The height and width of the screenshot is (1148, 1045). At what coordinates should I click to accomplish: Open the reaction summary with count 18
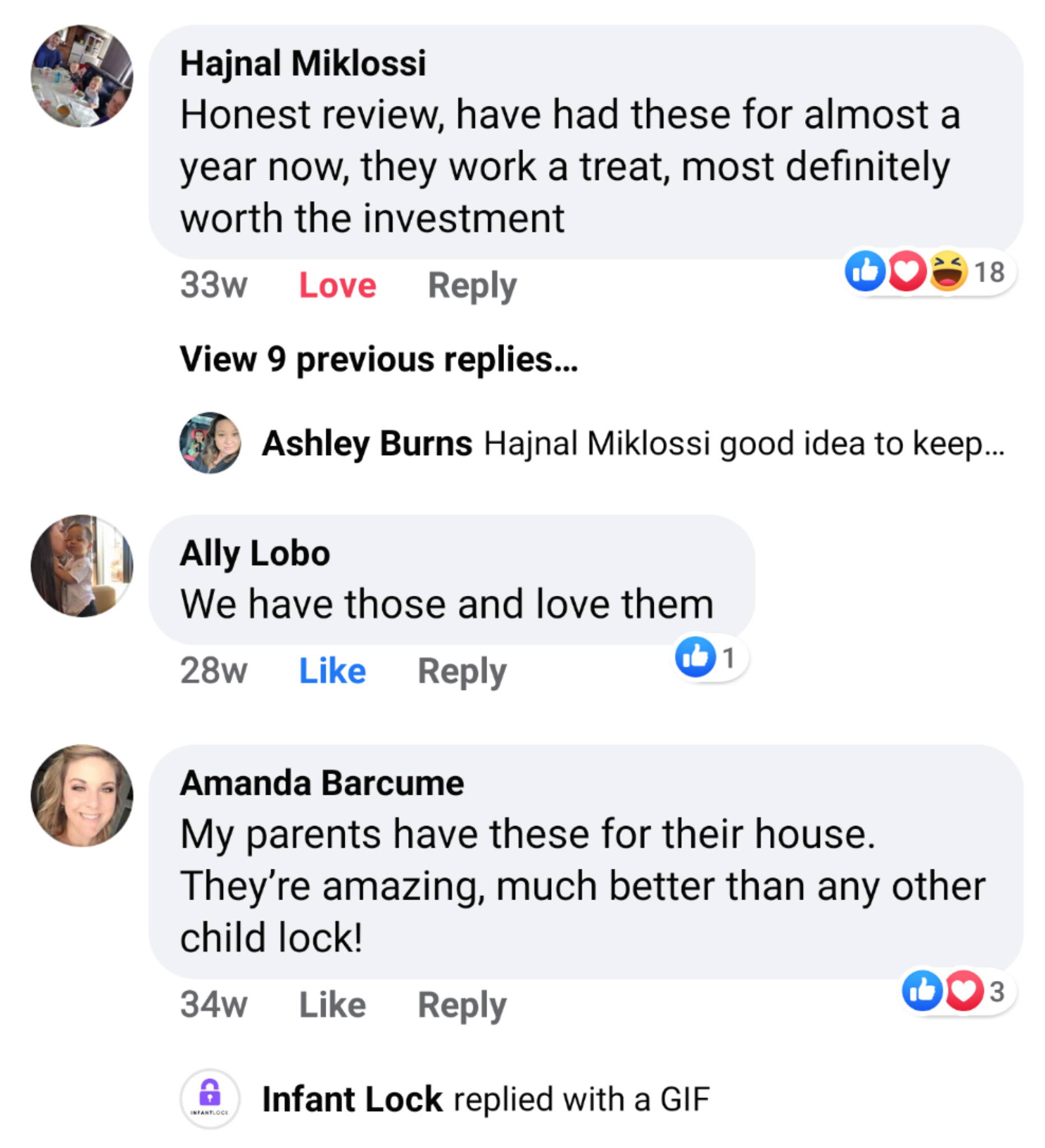click(x=930, y=272)
